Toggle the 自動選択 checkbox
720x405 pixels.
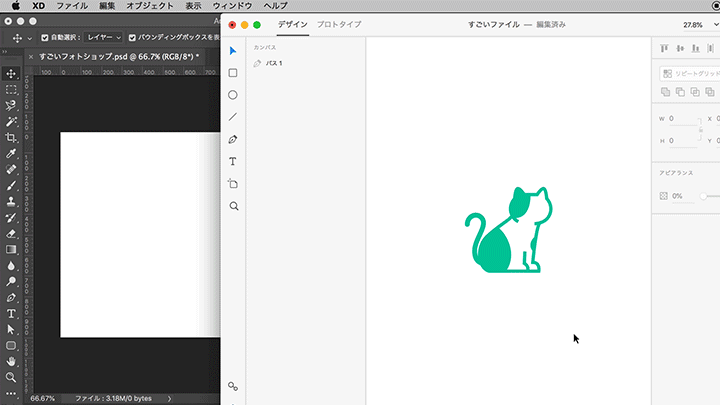tap(46, 37)
